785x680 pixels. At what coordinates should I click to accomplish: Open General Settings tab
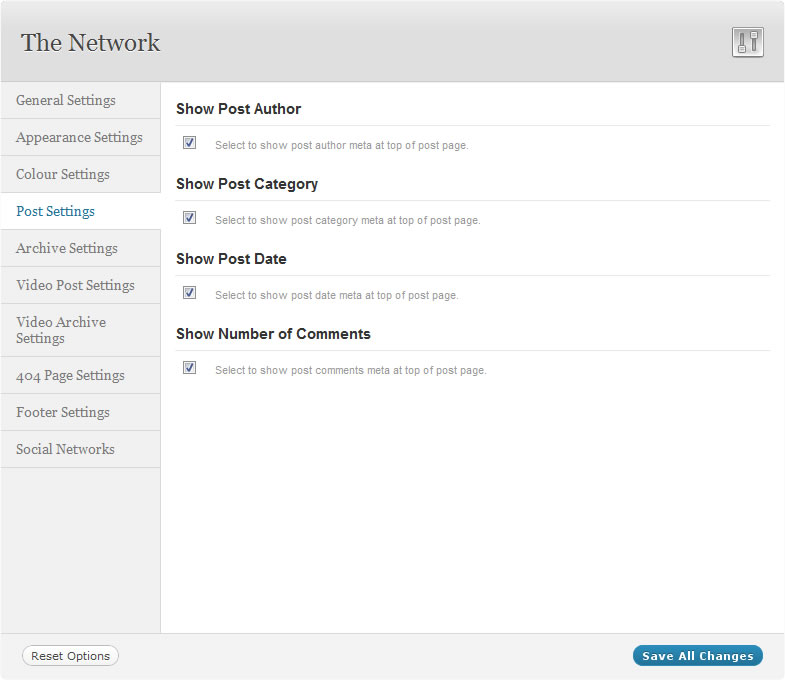click(66, 100)
